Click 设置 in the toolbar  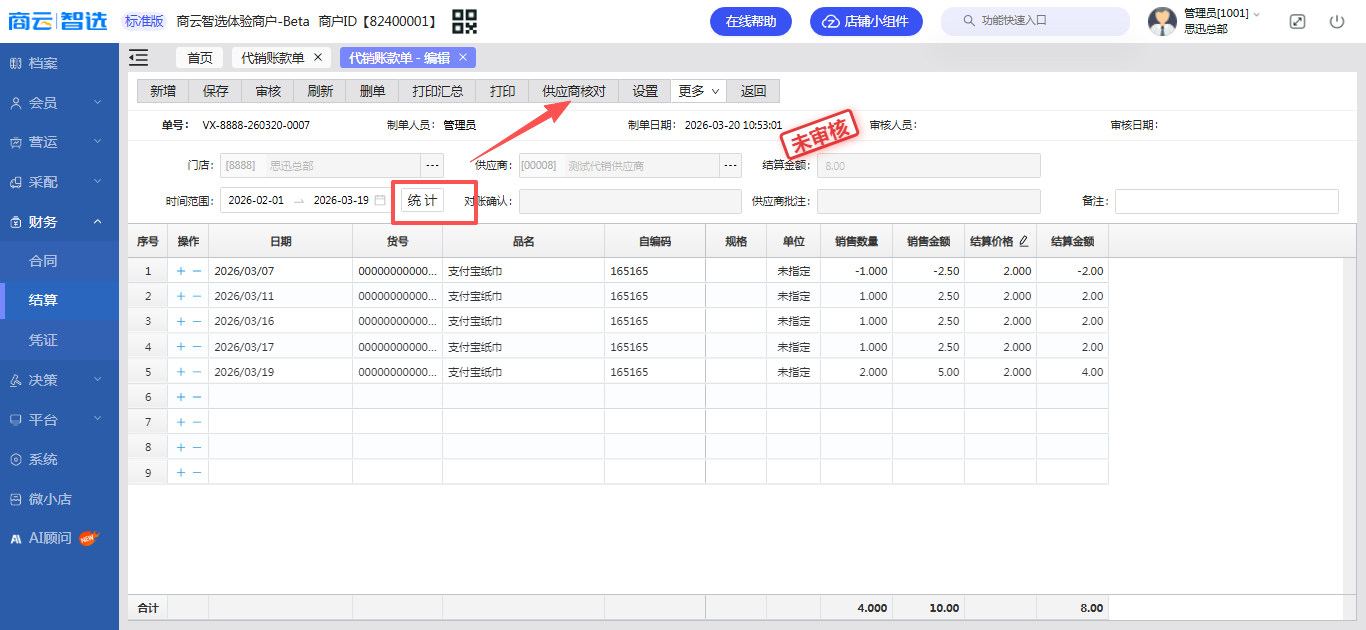click(645, 91)
